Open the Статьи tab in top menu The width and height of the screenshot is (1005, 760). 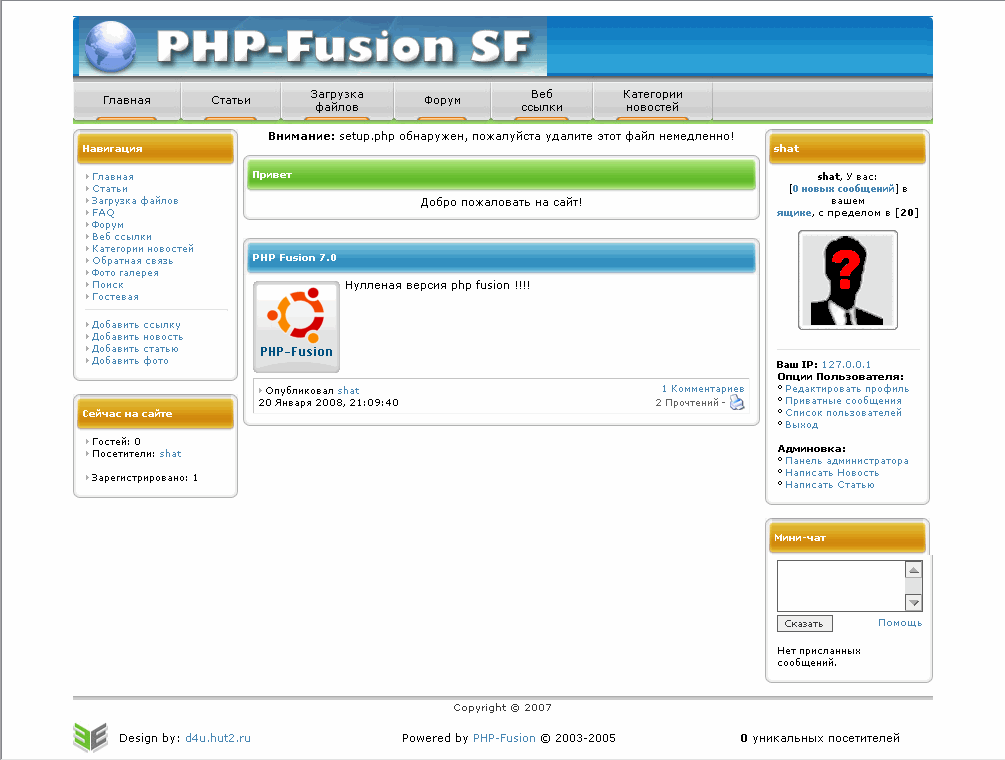coord(231,101)
